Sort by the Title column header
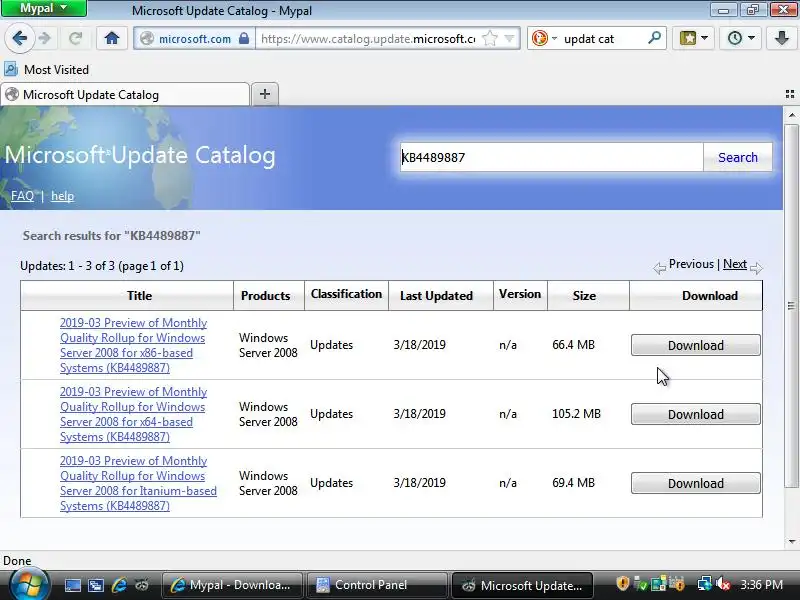 pyautogui.click(x=139, y=295)
